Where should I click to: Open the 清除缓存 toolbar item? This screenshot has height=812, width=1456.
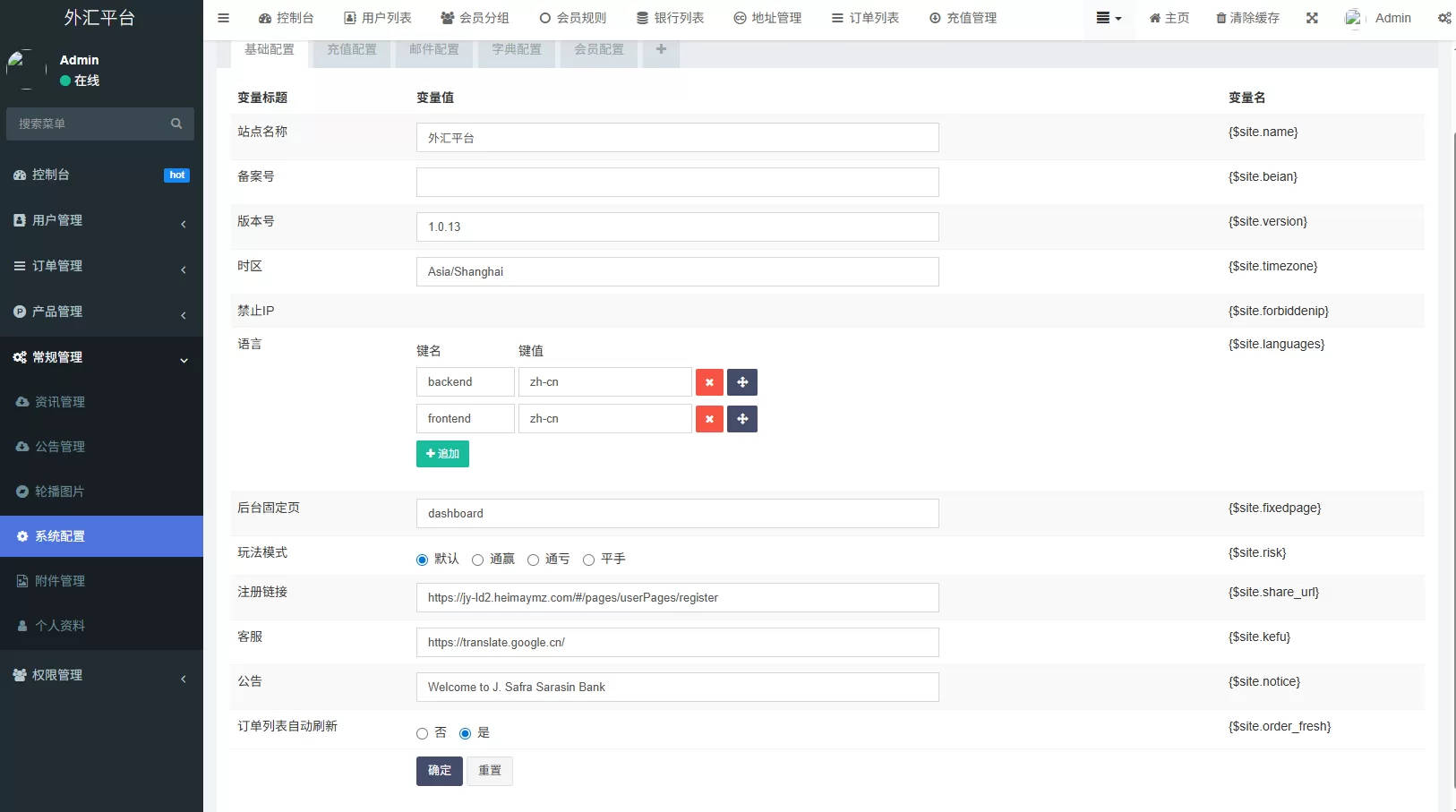[1248, 17]
